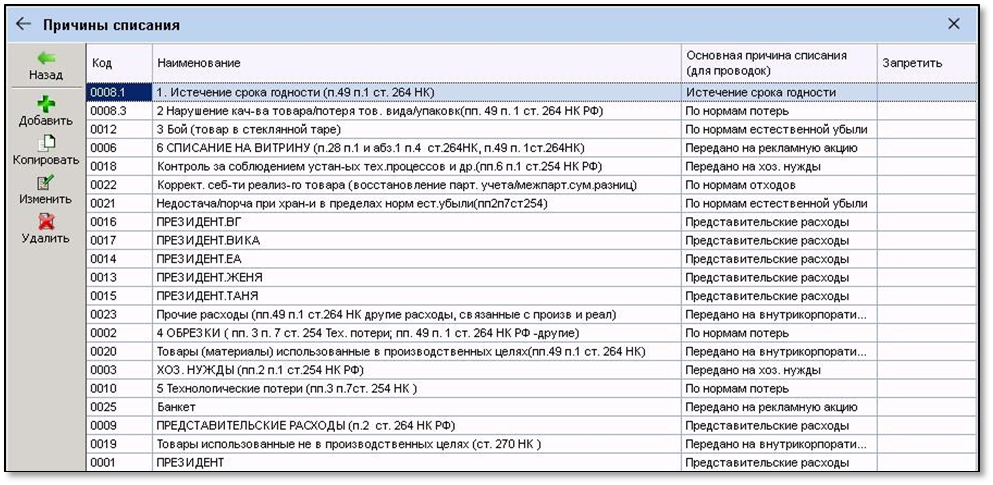Click code cell 0003 for ХОЗ. НУЖДЫ
The image size is (993, 485).
(x=118, y=370)
